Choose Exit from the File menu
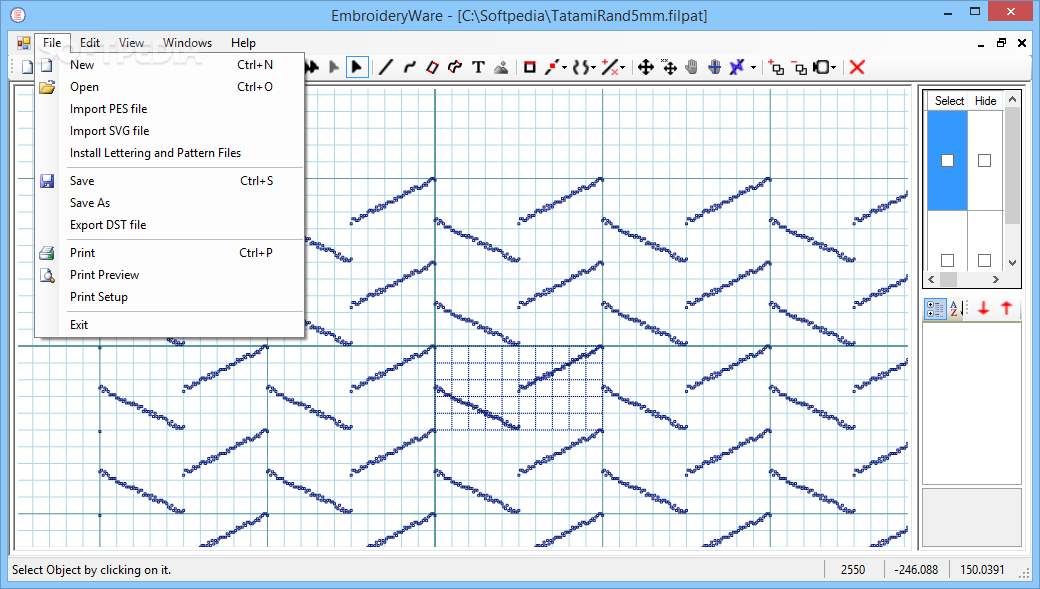 click(170, 325)
